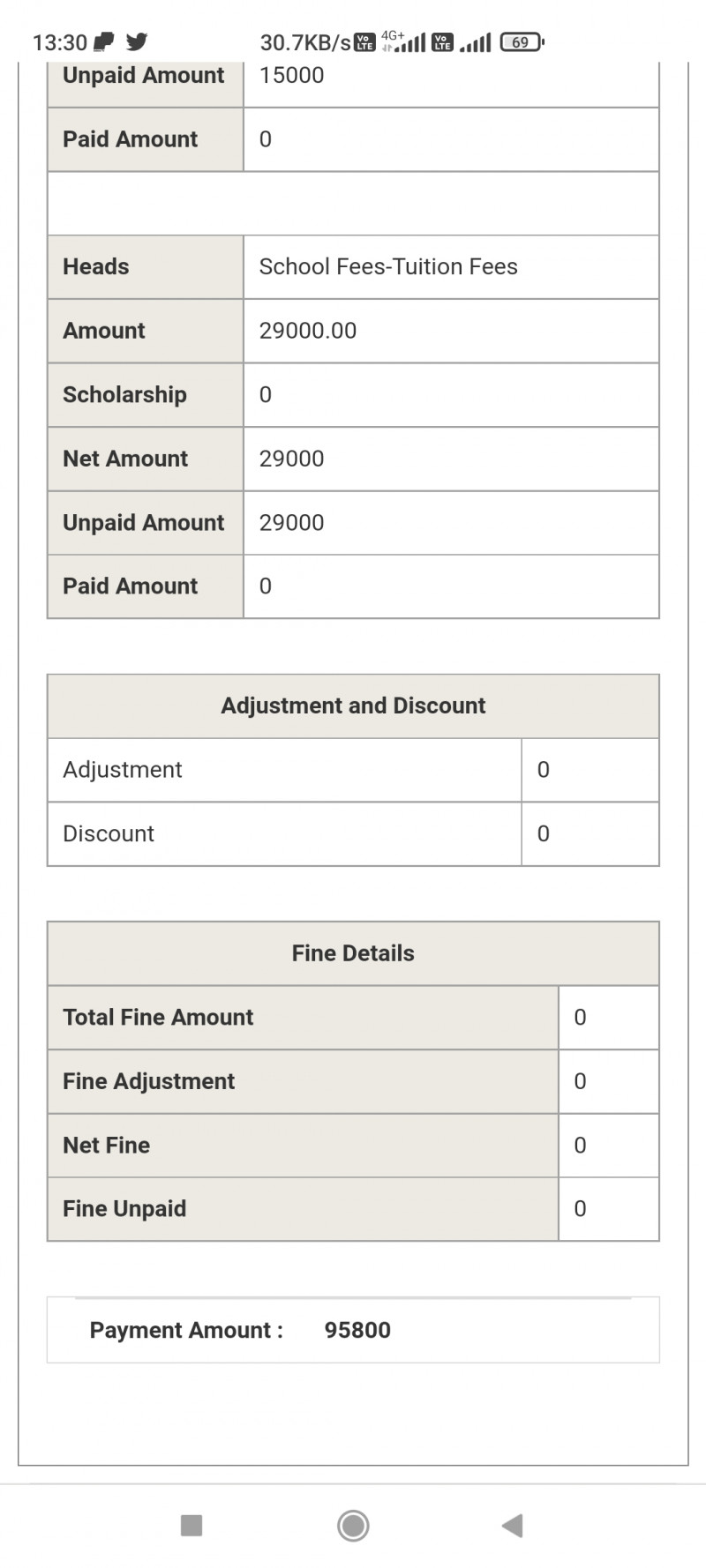Tap the 30.7KB/s network speed indicator
Screen dimensions: 706x1568
tap(304, 42)
